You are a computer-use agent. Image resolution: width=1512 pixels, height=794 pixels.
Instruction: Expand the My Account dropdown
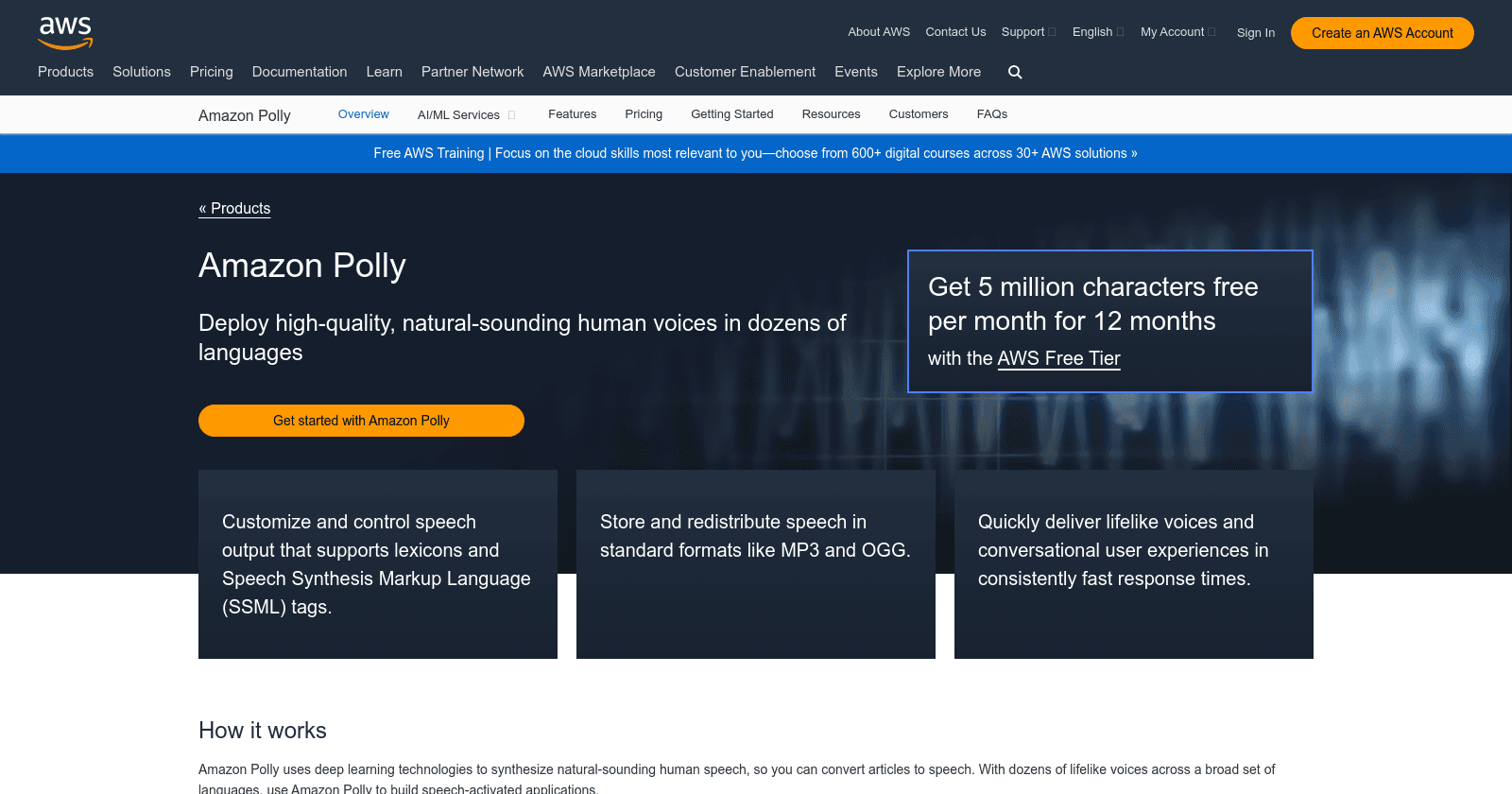click(1178, 32)
